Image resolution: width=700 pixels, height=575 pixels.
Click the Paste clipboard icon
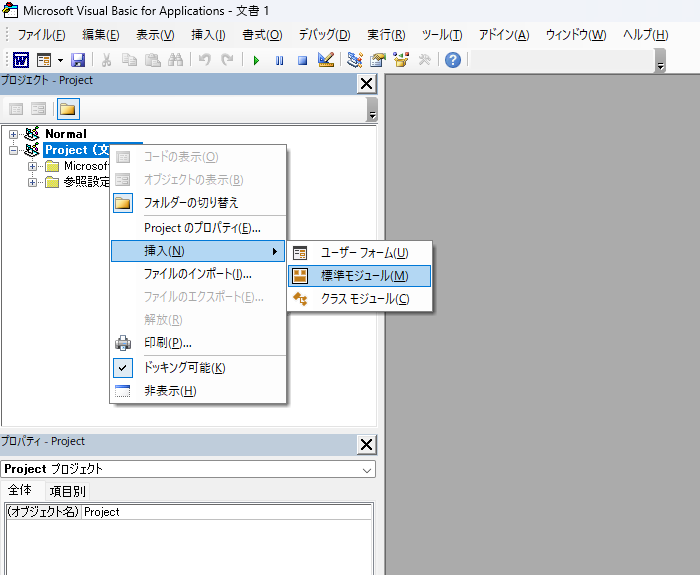[153, 59]
